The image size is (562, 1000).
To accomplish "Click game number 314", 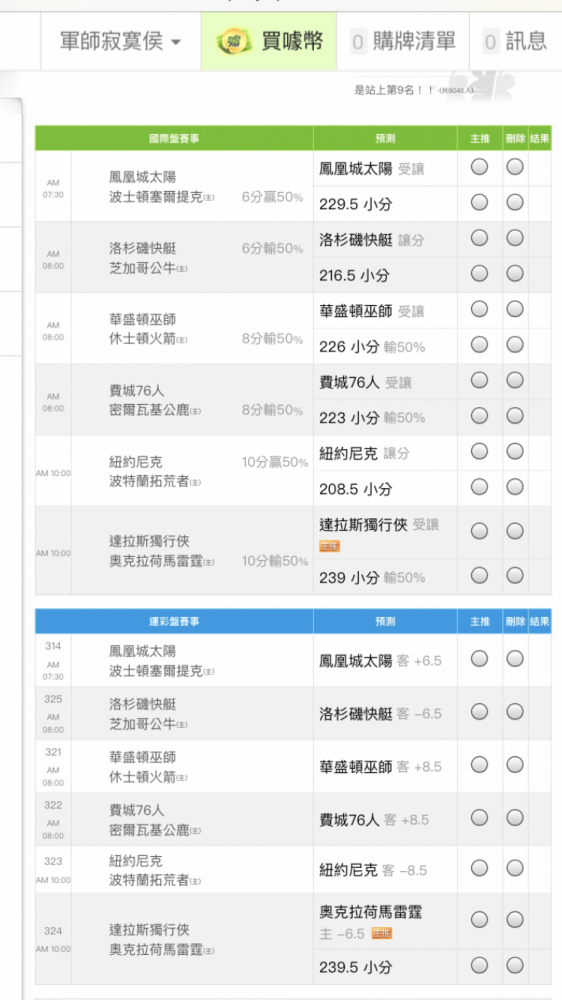I will tap(53, 646).
